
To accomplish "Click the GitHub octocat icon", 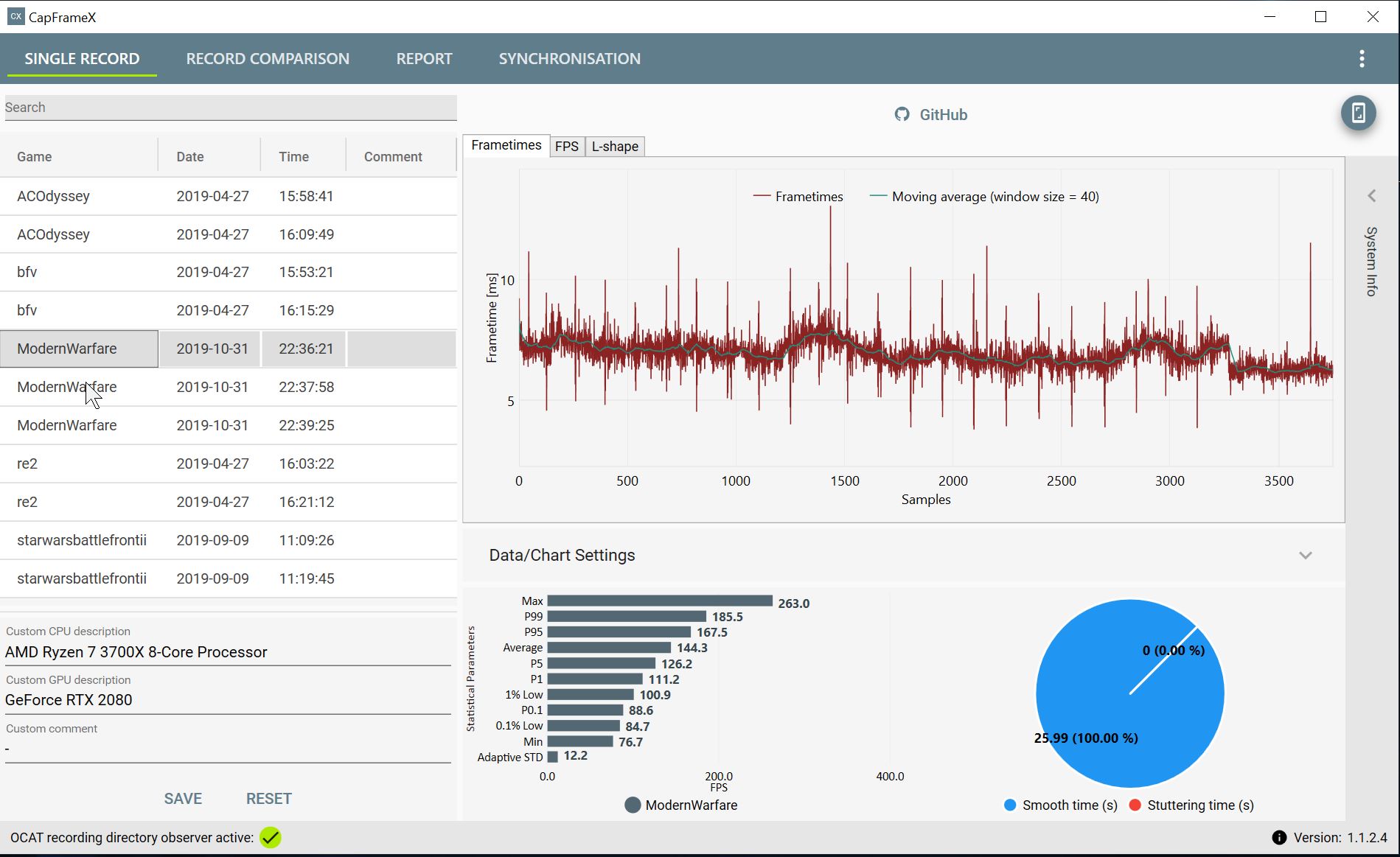I will [x=902, y=114].
